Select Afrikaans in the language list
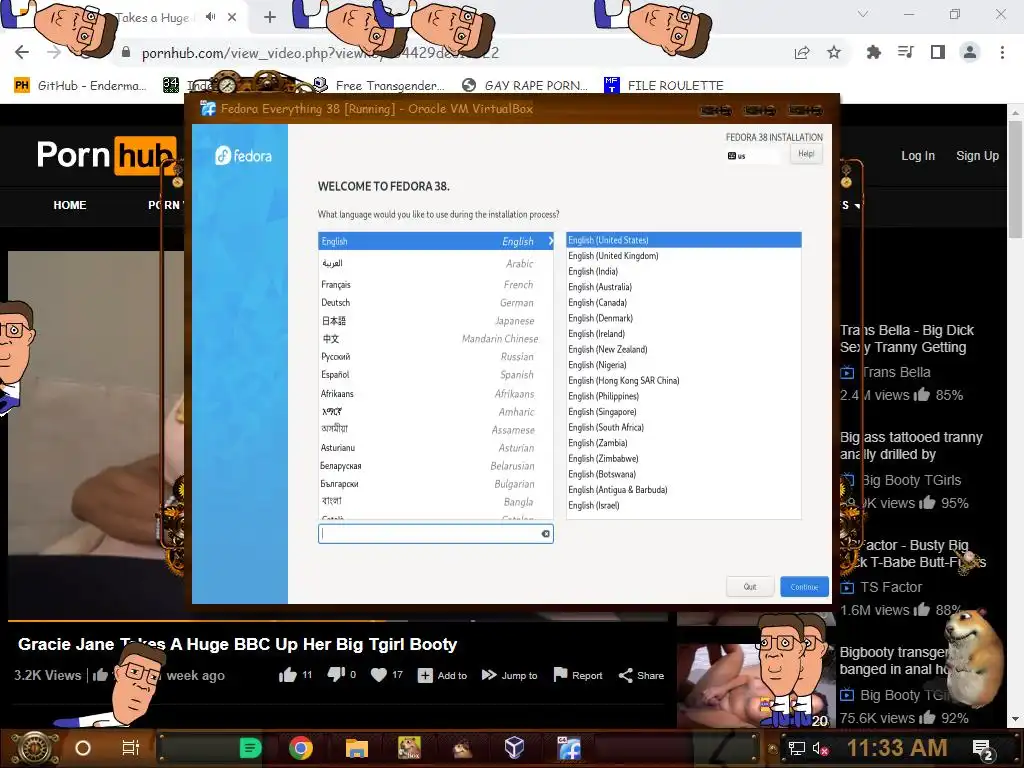The height and width of the screenshot is (768, 1024). point(436,394)
